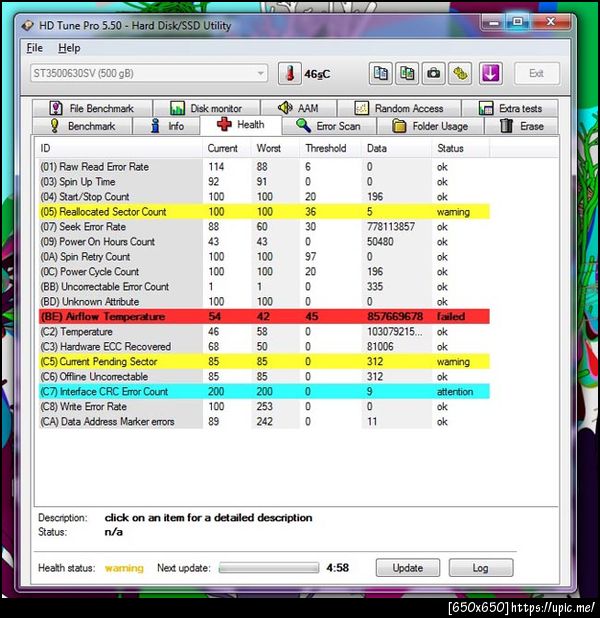Select the (C8) Write Error Rate row
600x618 pixels.
pyautogui.click(x=264, y=406)
